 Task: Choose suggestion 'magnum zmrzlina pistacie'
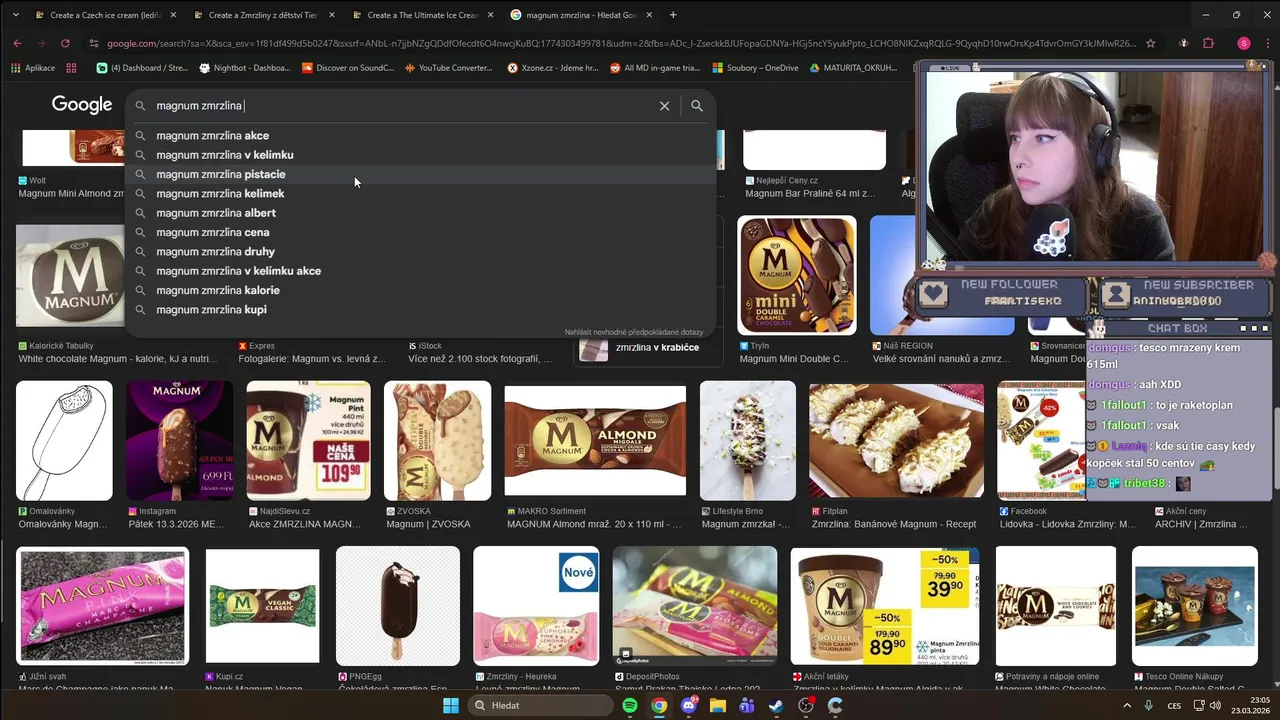click(420, 174)
